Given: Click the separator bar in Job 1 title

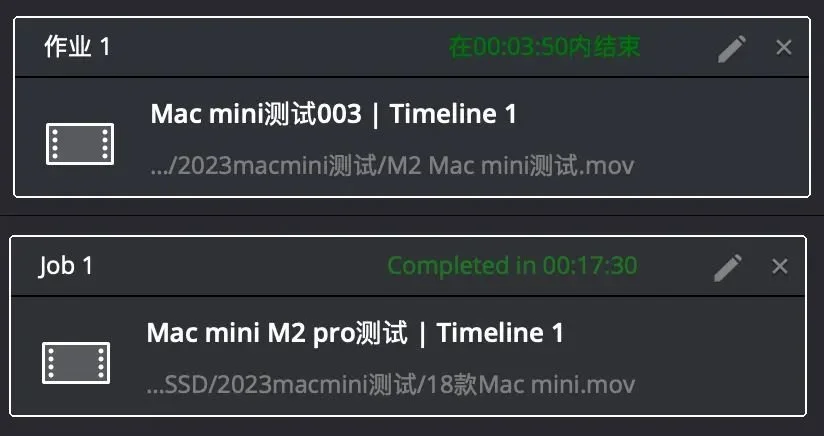Looking at the screenshot, I should pyautogui.click(x=421, y=334).
